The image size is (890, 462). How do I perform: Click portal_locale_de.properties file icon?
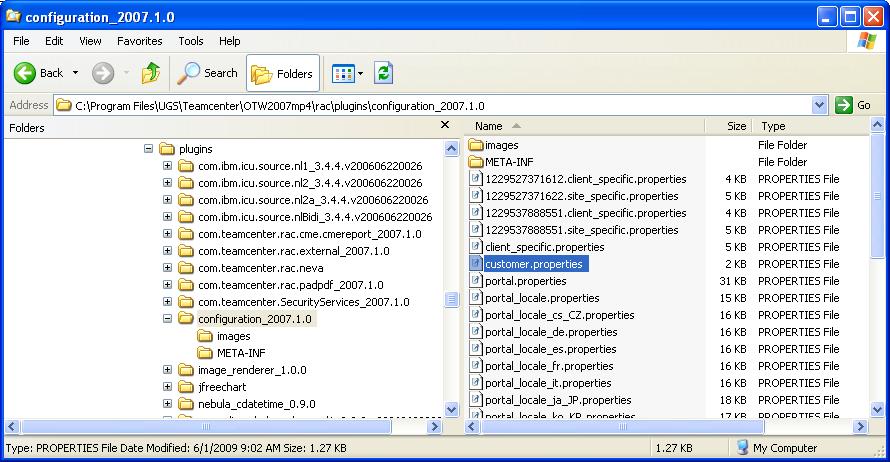click(x=476, y=332)
